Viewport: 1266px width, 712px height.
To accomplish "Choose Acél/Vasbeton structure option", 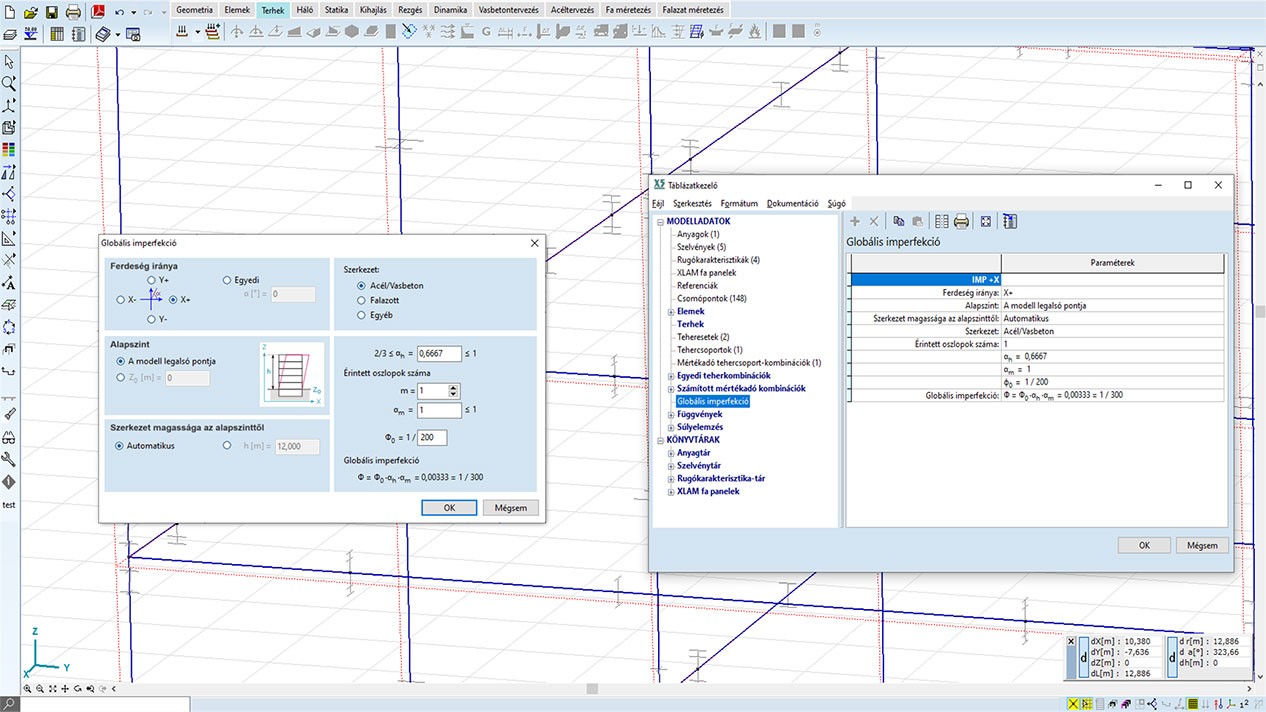I will (x=362, y=285).
